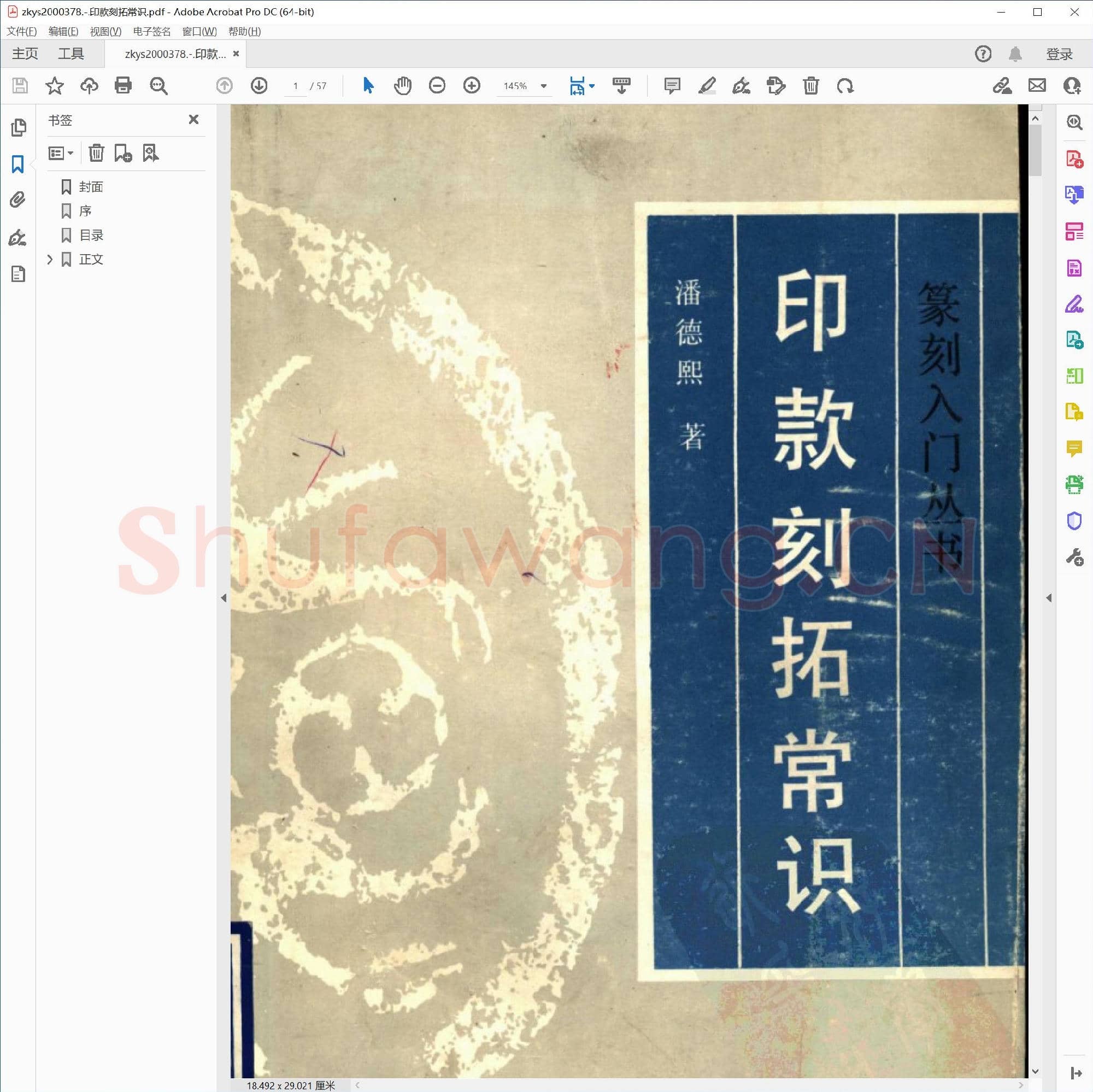
Task: Open the 文件 menu
Action: [x=21, y=32]
